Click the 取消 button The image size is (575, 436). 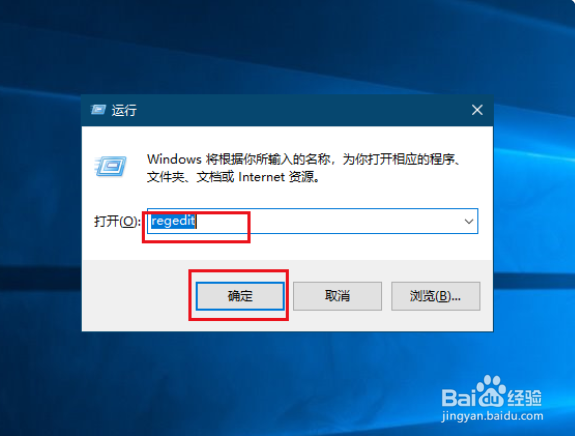pyautogui.click(x=337, y=296)
